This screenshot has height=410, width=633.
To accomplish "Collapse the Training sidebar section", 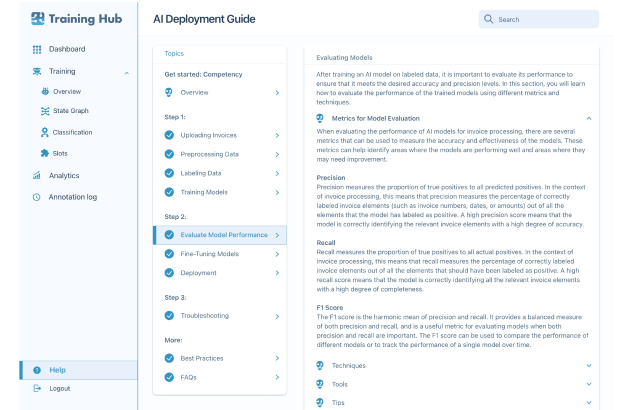I will (126, 72).
